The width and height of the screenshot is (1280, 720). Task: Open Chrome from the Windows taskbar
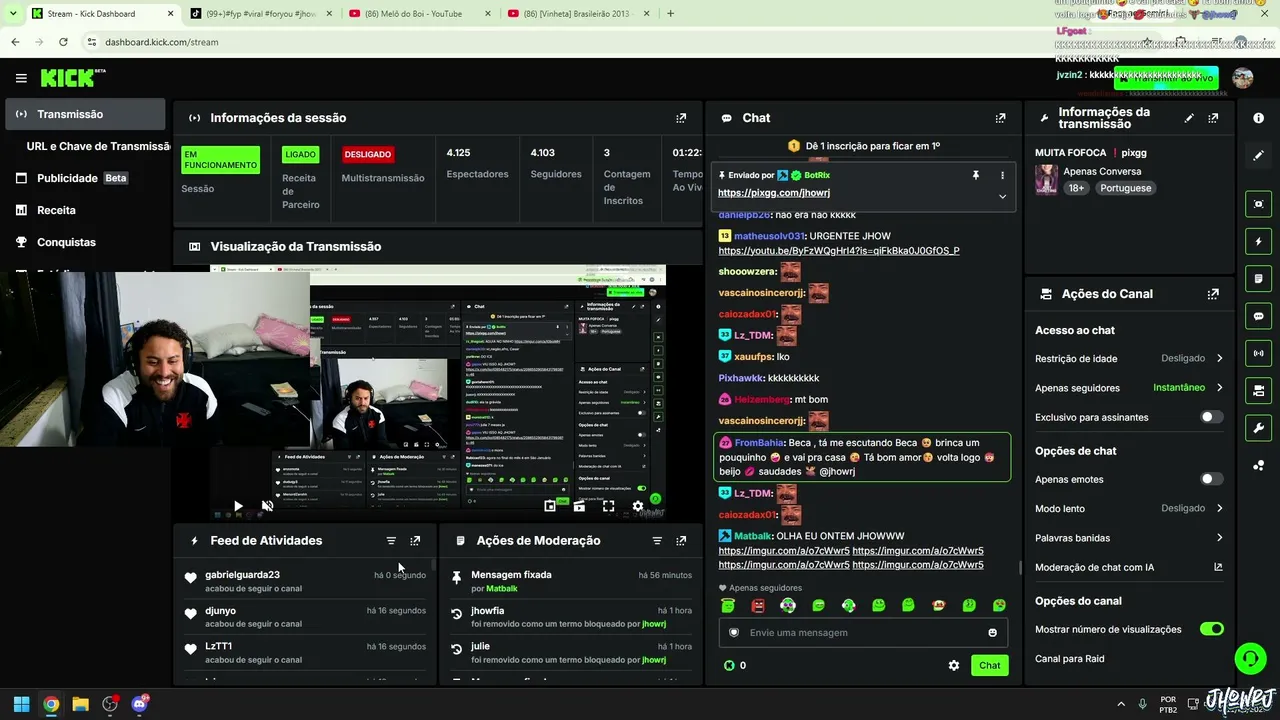(51, 704)
